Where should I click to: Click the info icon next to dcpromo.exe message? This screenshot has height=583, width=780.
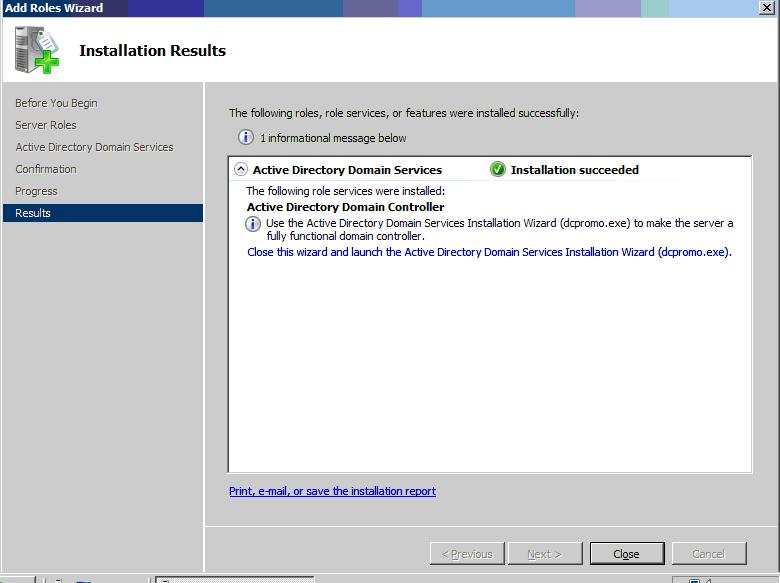(254, 224)
